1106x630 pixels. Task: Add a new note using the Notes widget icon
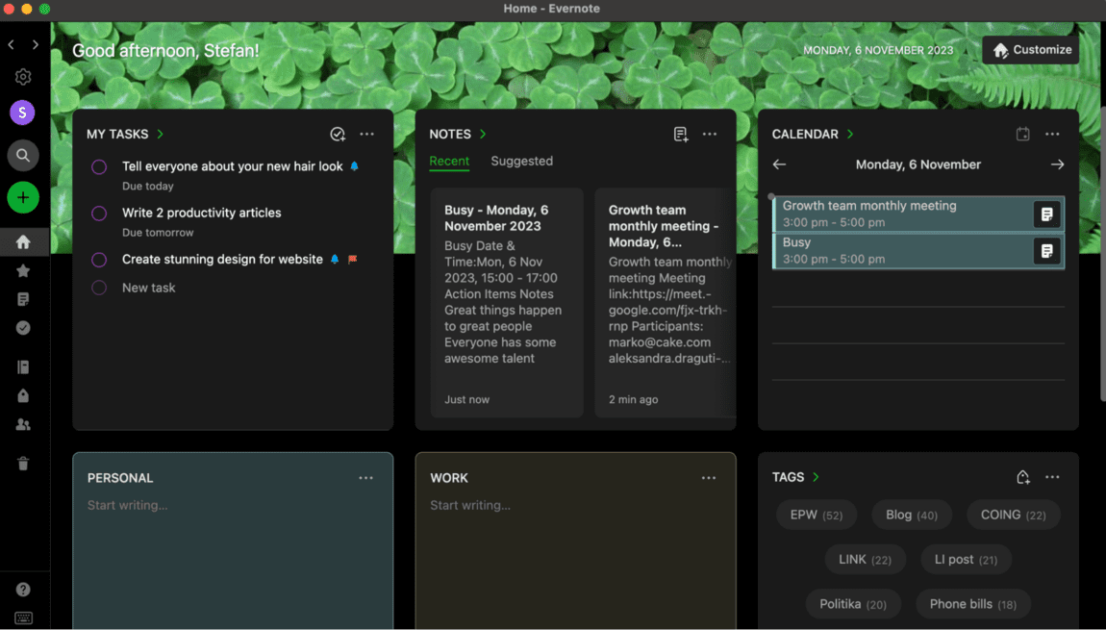679,133
